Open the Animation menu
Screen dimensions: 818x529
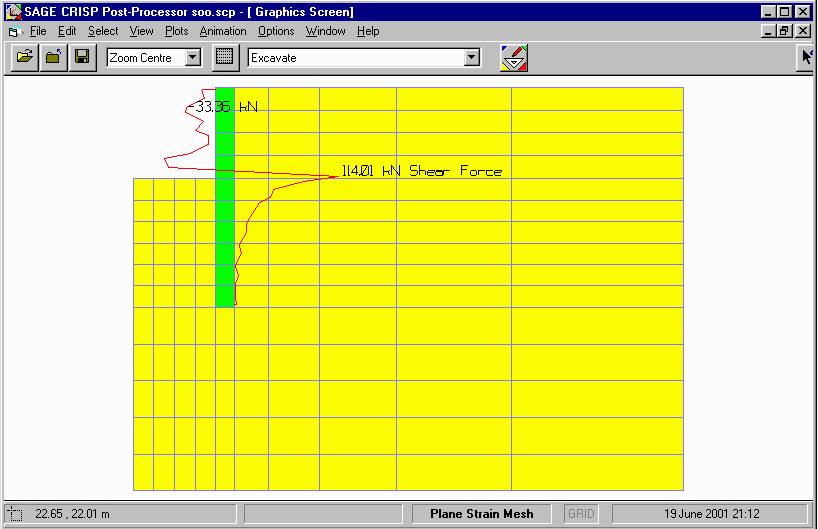[223, 31]
